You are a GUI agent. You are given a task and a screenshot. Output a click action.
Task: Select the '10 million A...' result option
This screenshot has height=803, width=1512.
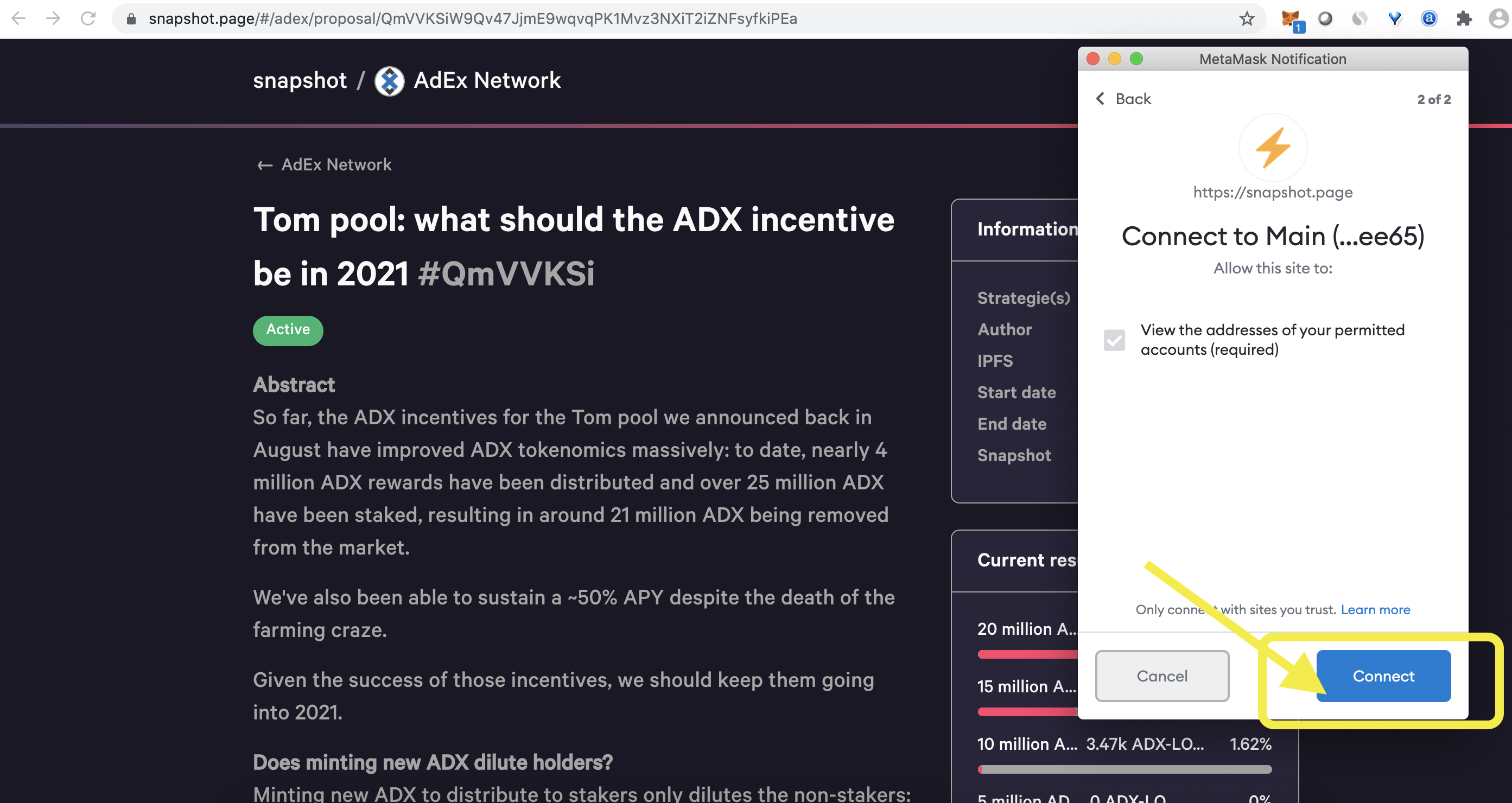pyautogui.click(x=1027, y=744)
